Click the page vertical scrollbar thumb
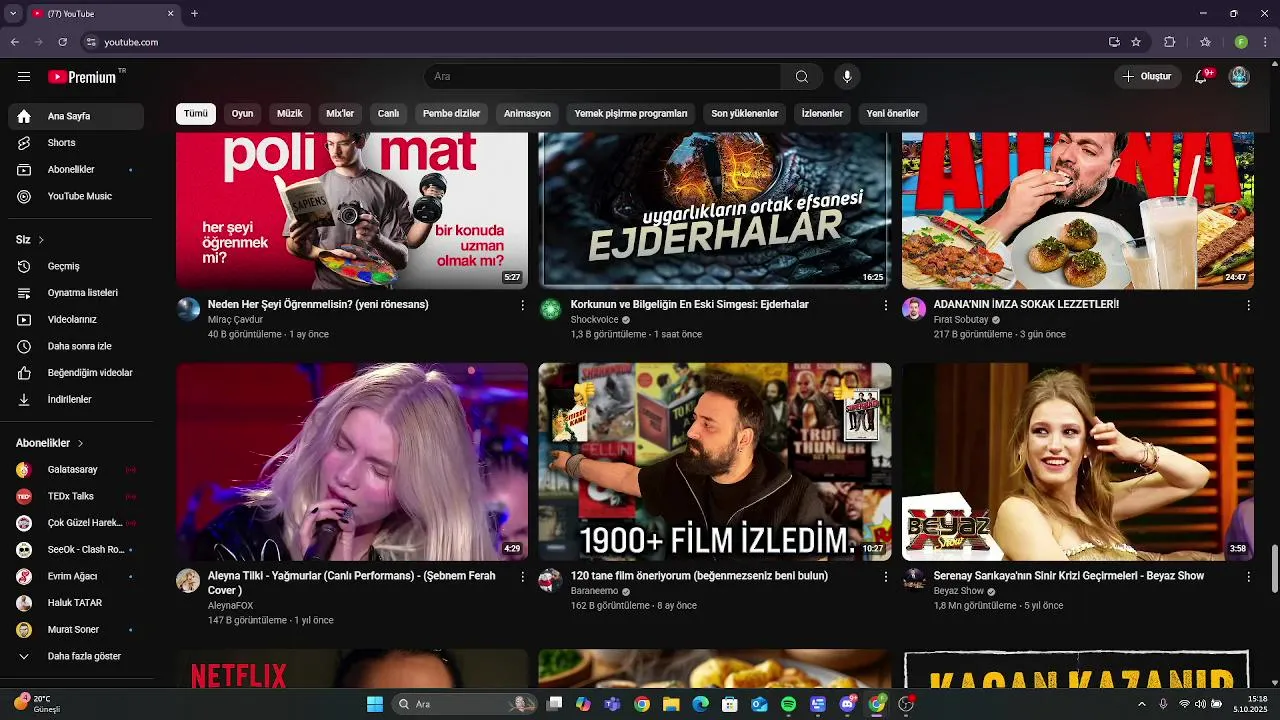This screenshot has height=720, width=1280. click(1274, 570)
